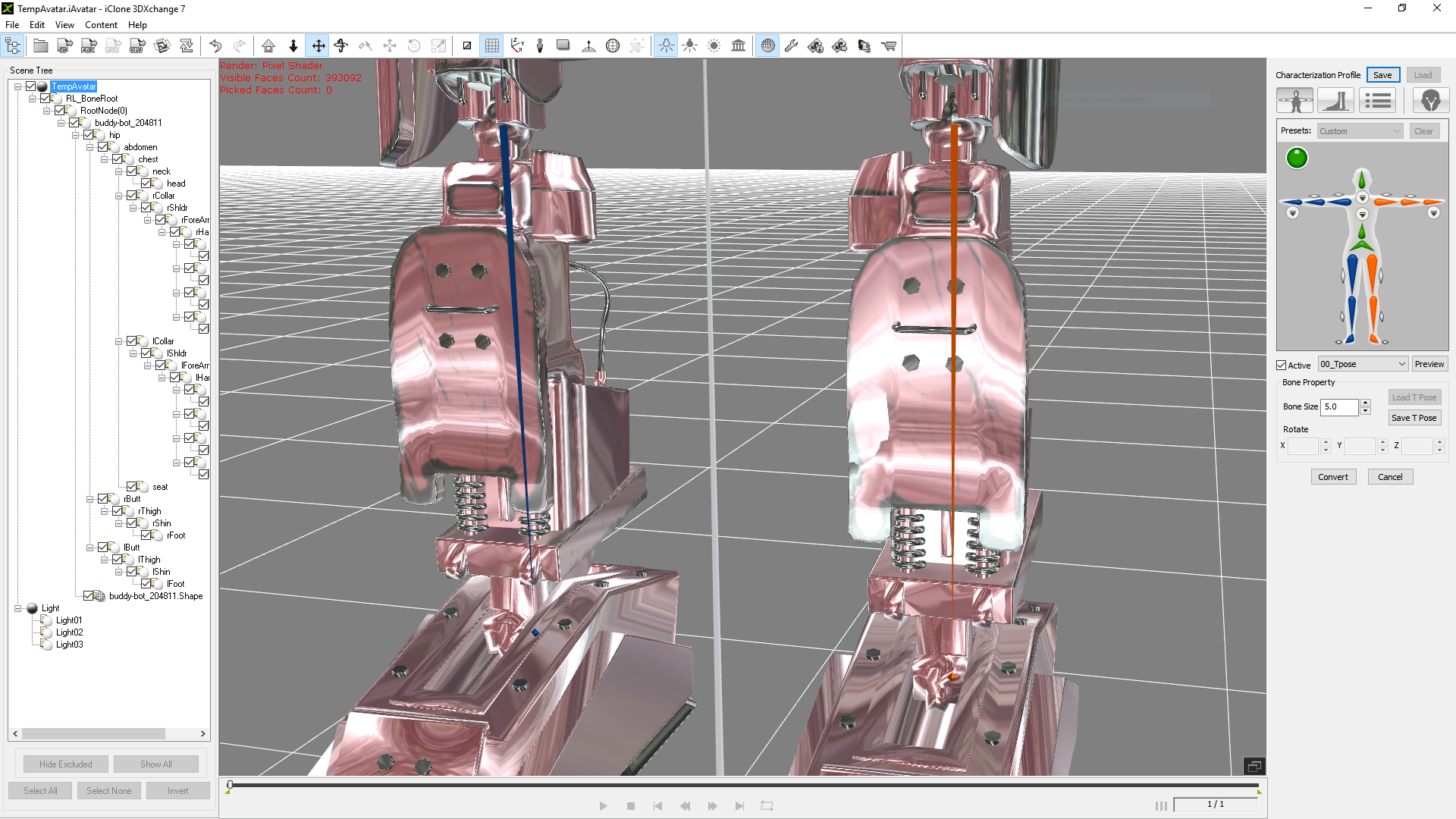Select the foot contact icon

click(1336, 100)
